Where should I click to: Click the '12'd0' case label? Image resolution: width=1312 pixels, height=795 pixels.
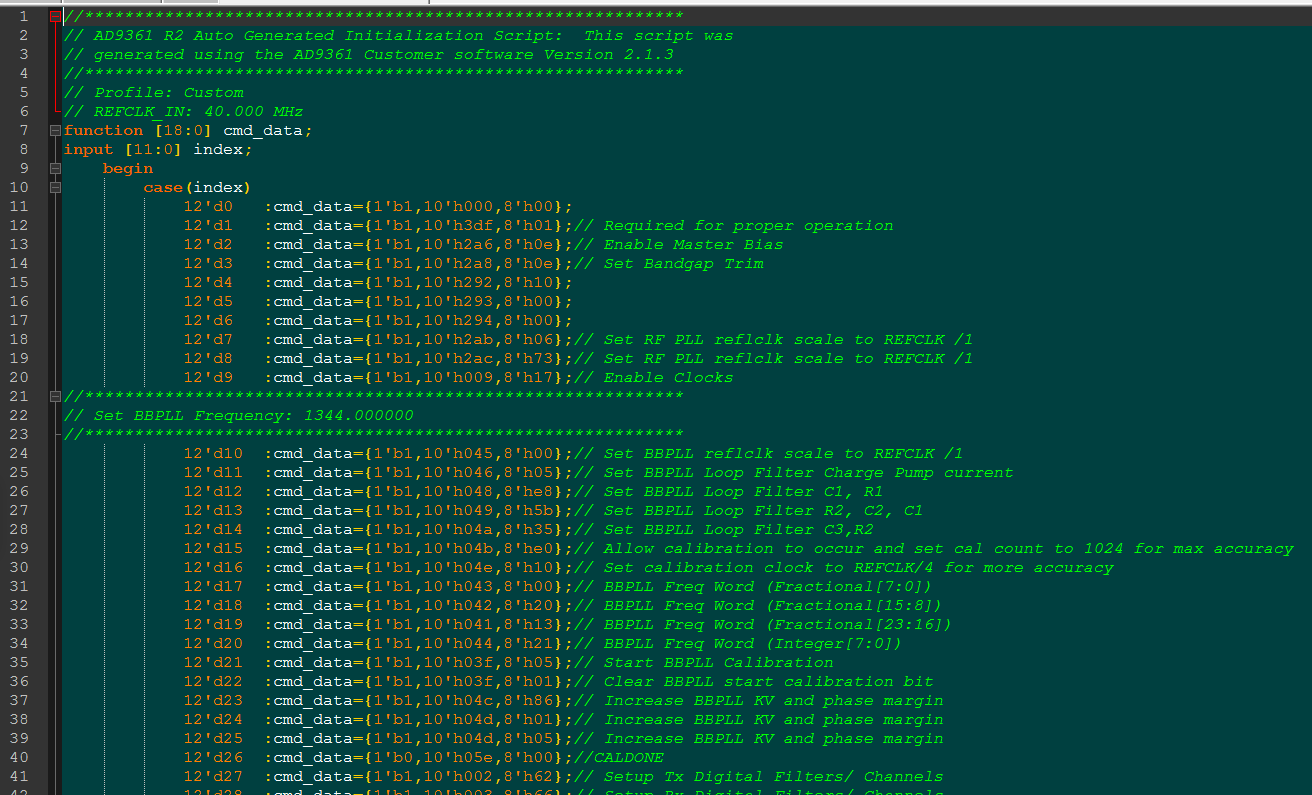tap(209, 207)
